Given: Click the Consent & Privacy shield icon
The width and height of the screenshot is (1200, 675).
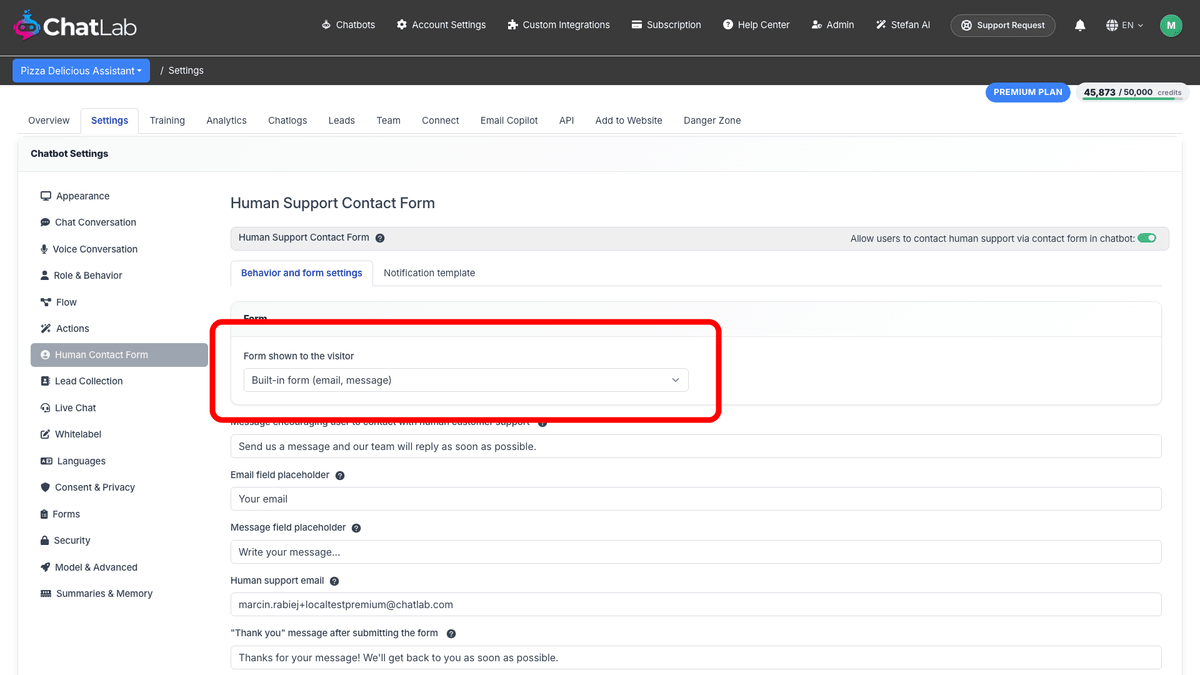Looking at the screenshot, I should click(45, 487).
